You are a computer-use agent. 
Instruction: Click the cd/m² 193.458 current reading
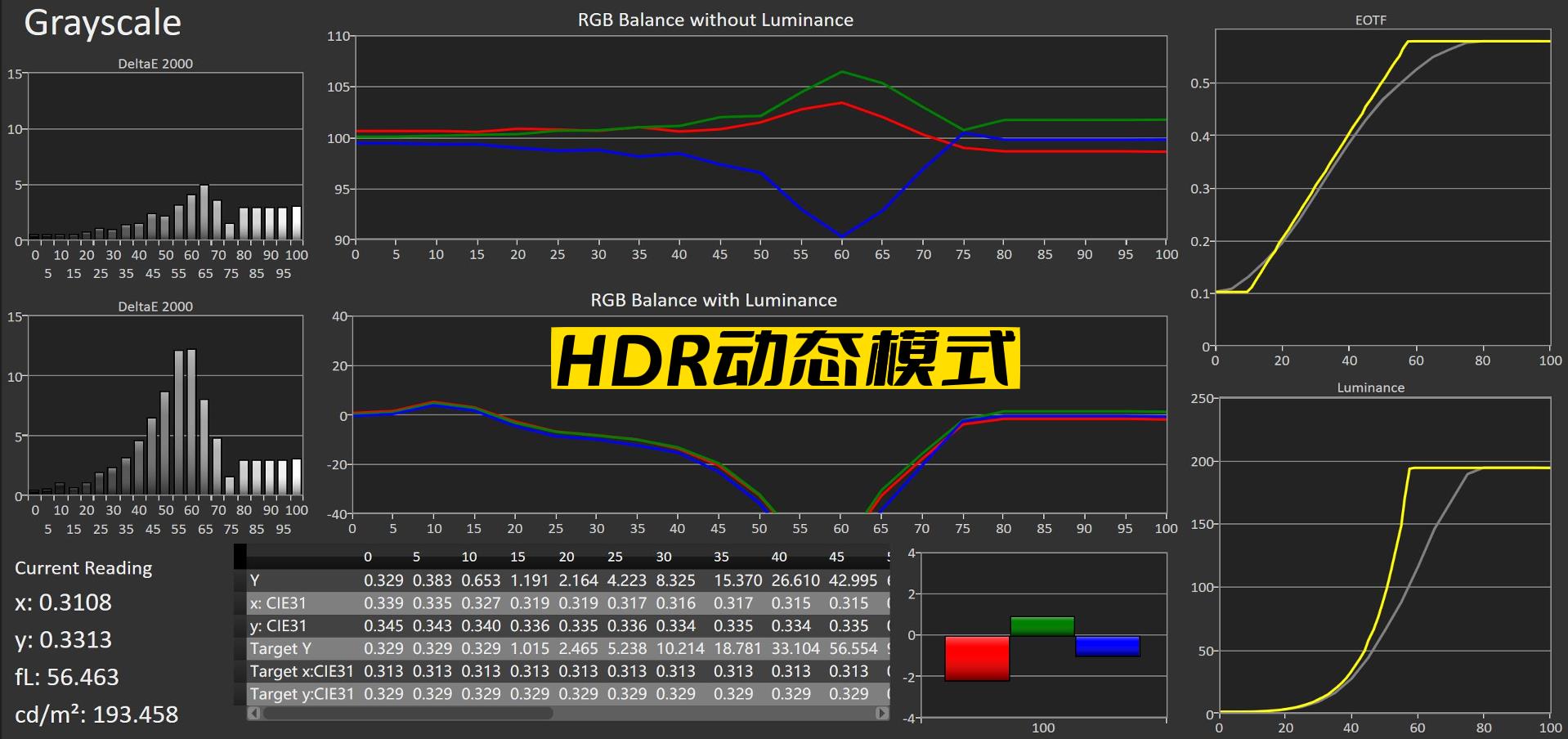point(96,714)
